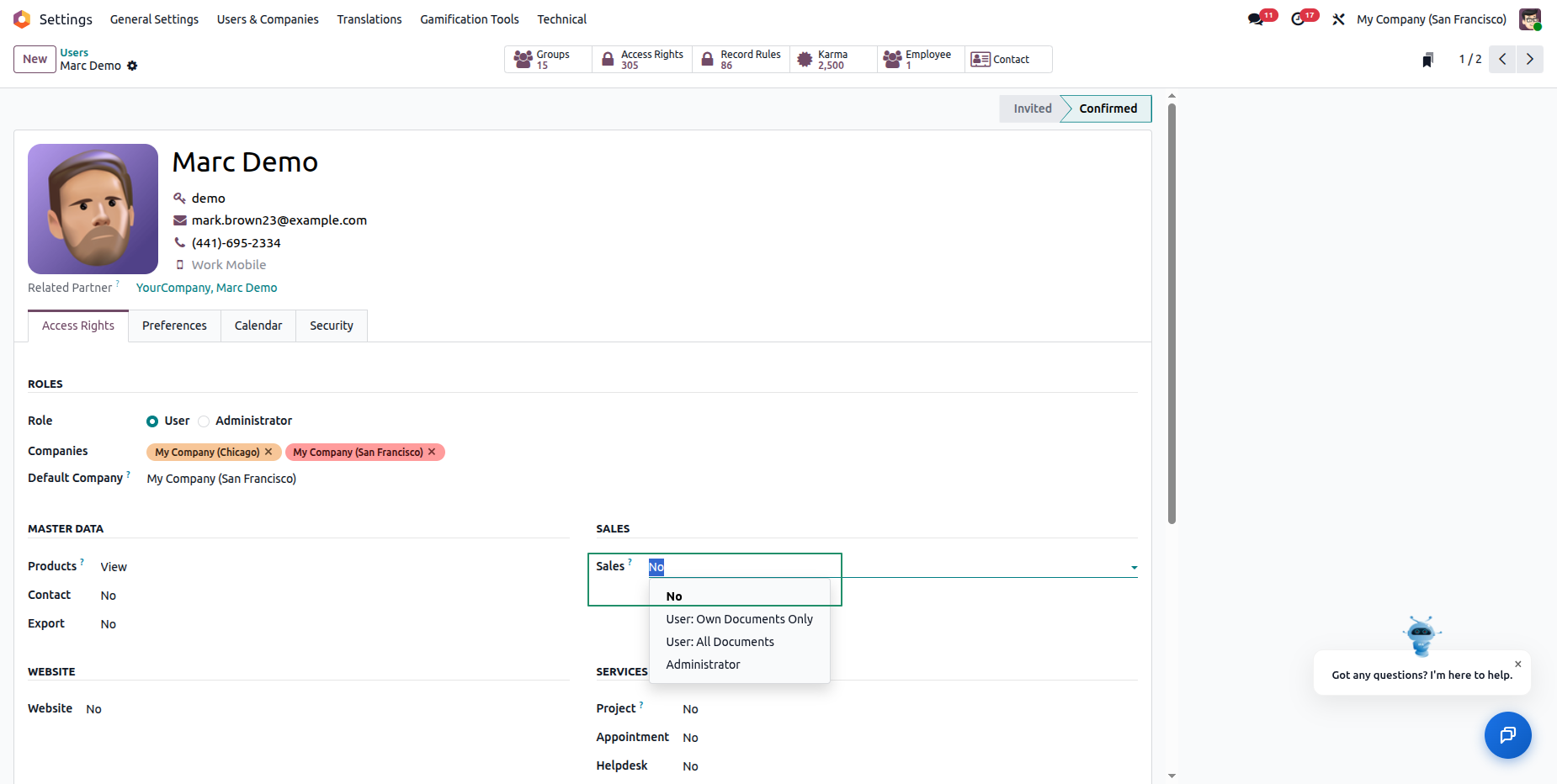Go to next record arrow
The height and width of the screenshot is (784, 1557).
[x=1530, y=59]
